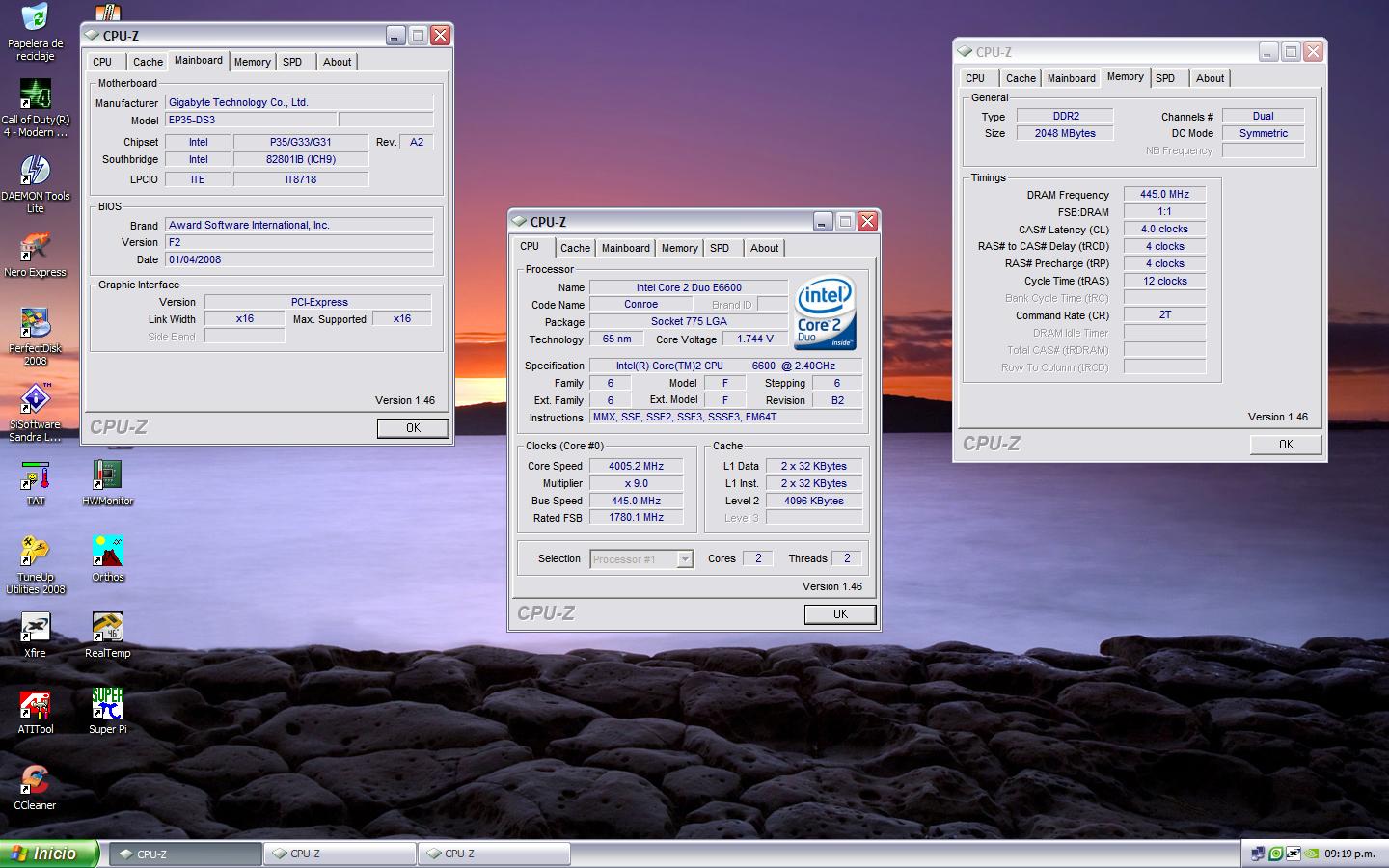The image size is (1389, 868).
Task: Click OK in the Mainboard CPU-Z window
Action: (x=413, y=428)
